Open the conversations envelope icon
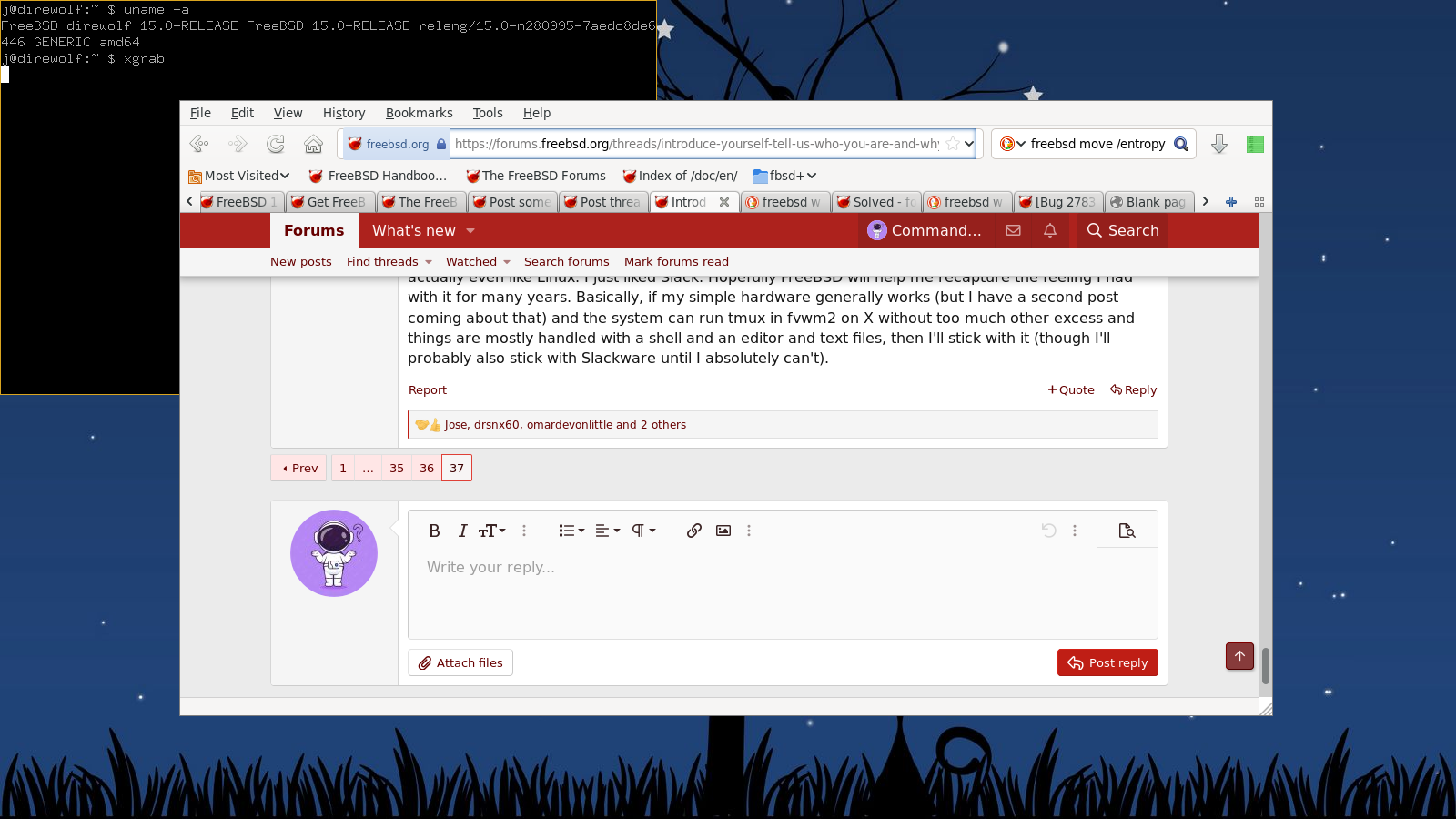The height and width of the screenshot is (819, 1456). (1013, 230)
